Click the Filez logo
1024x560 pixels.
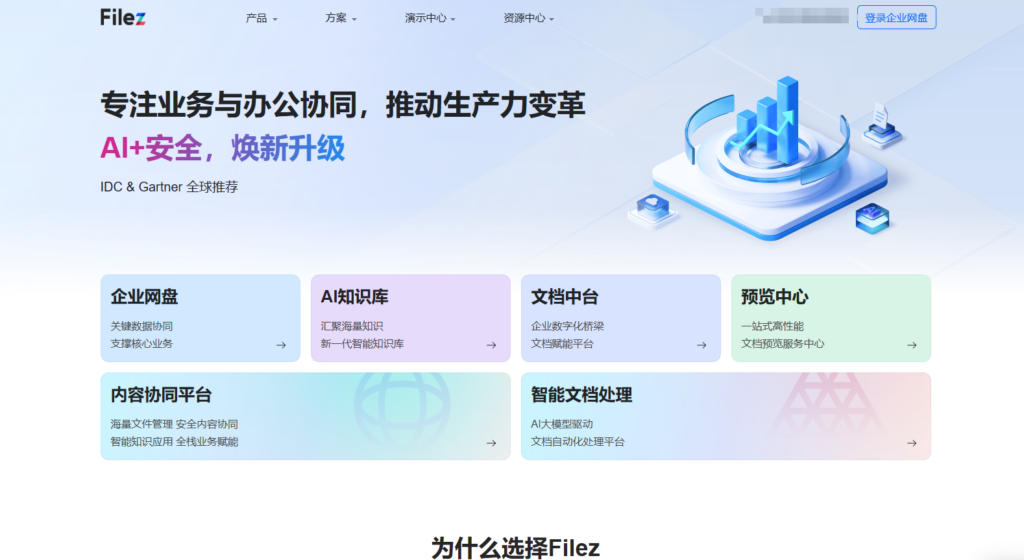[x=123, y=17]
